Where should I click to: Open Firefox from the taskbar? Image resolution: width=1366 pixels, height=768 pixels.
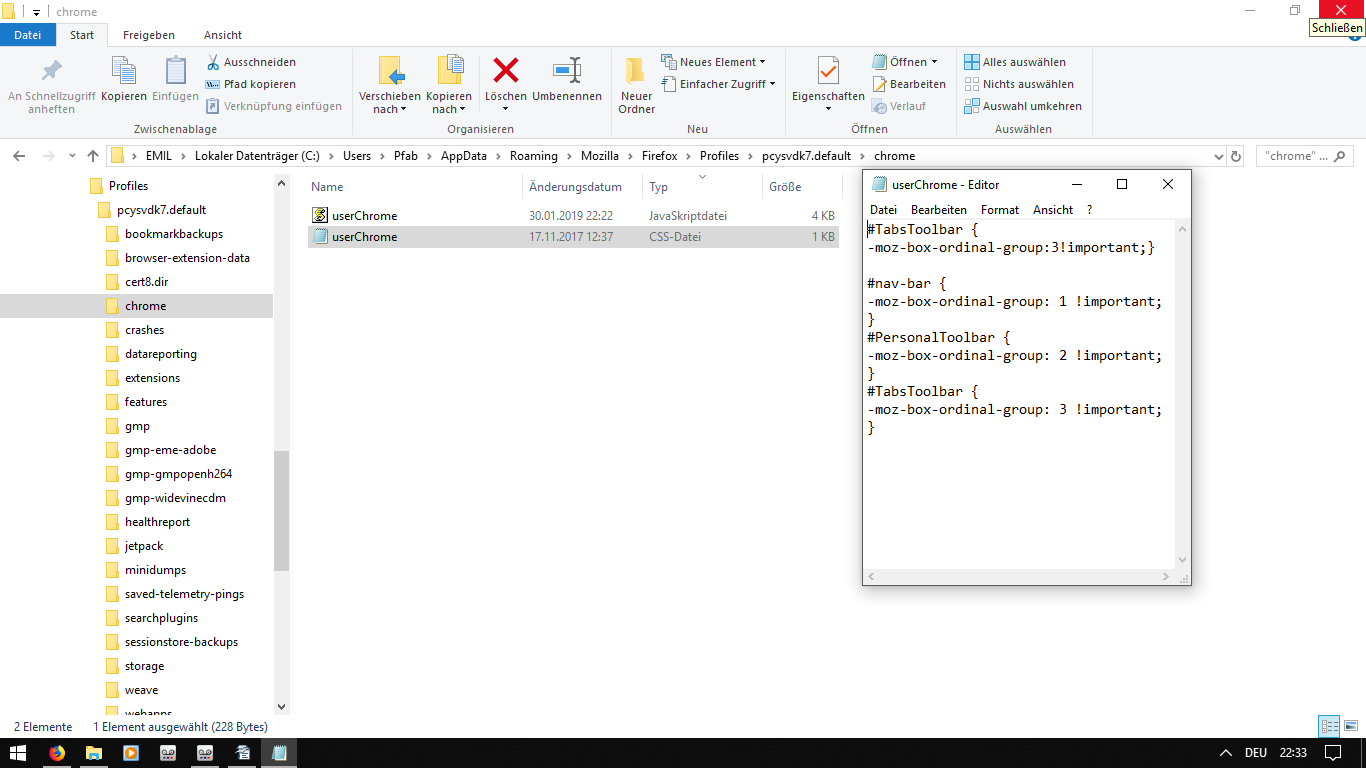click(56, 753)
